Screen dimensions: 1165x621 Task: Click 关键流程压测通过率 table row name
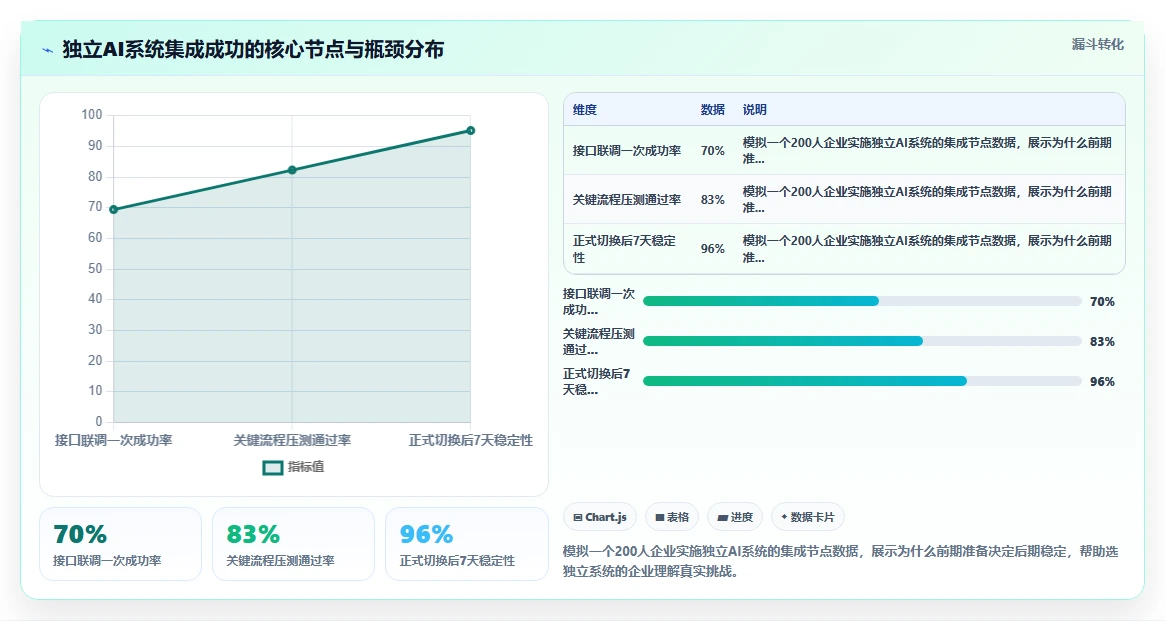626,200
